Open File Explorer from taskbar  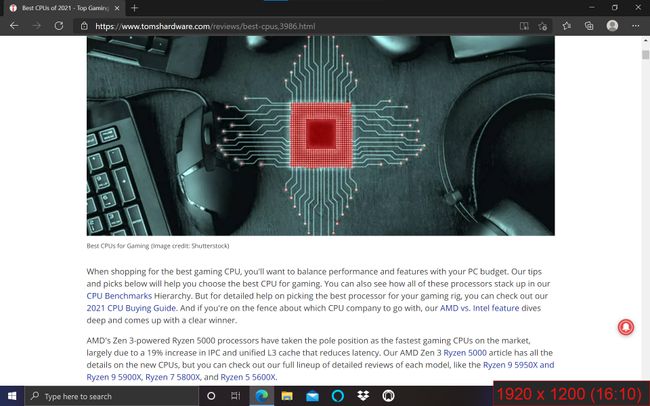pyautogui.click(x=287, y=396)
